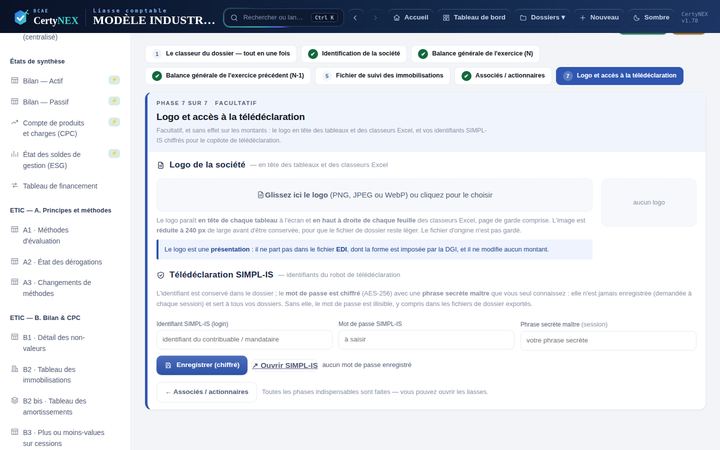Click the table icon beside B3 · Plus ou moins-values

tap(15, 432)
